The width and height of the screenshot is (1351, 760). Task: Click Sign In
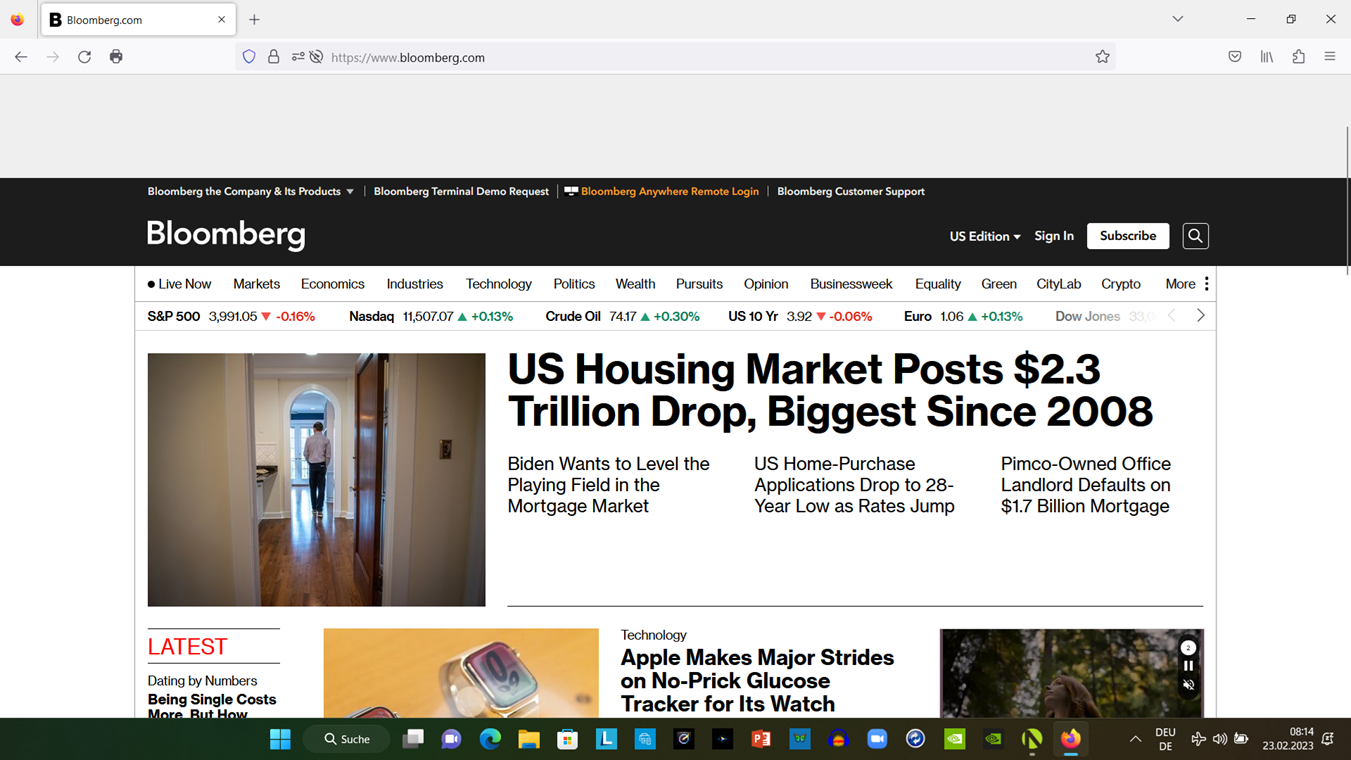coord(1054,236)
